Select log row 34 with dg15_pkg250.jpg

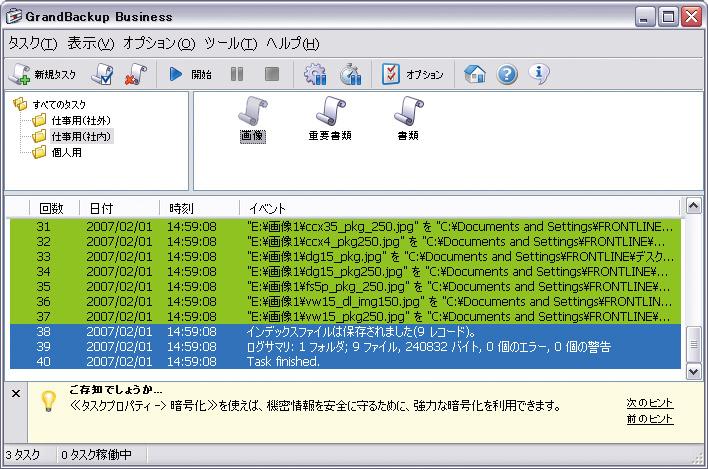coord(345,272)
